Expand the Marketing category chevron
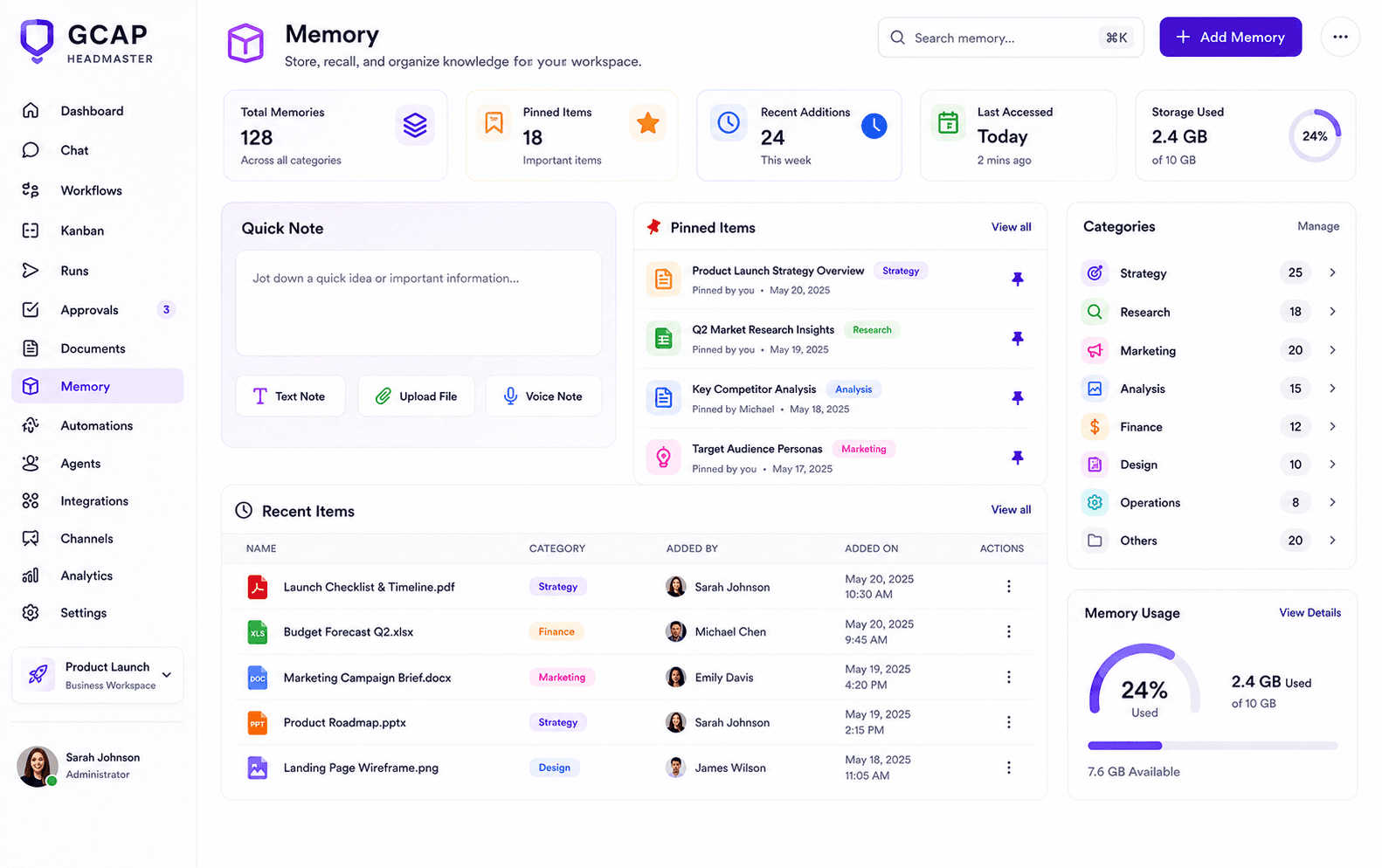Viewport: 1382px width, 868px height. click(1332, 350)
